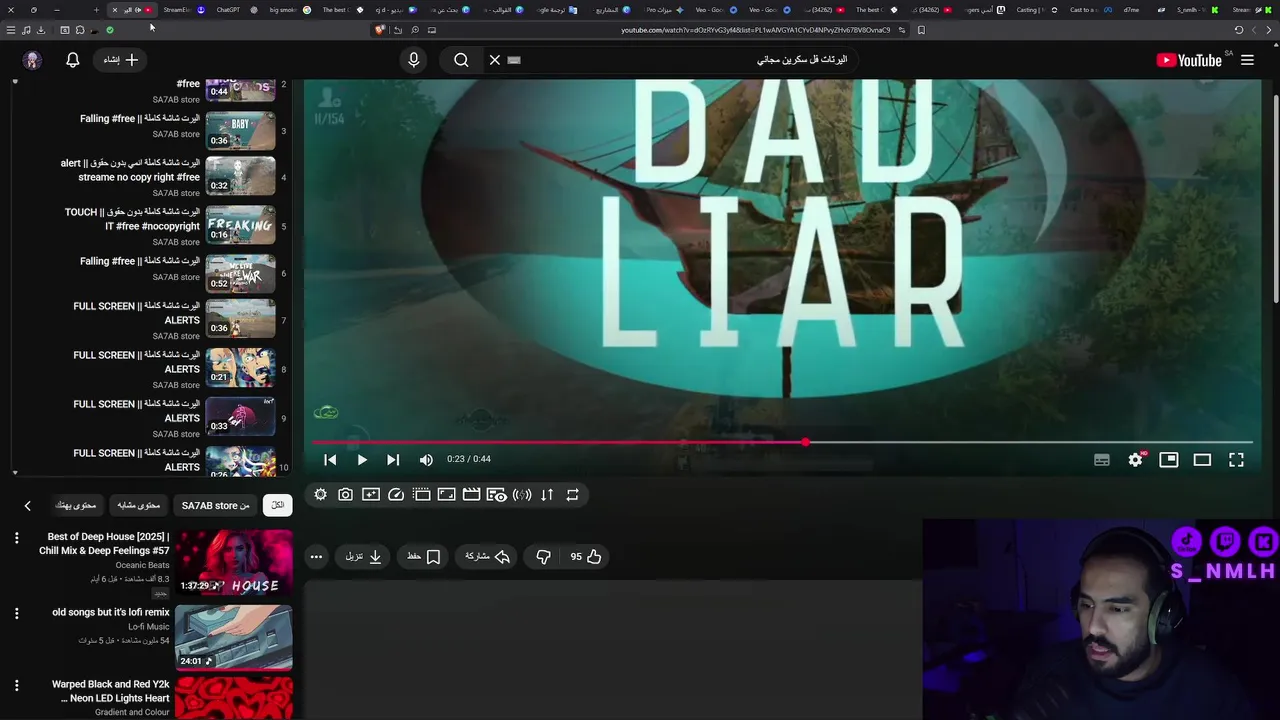Select the الكل (All) filter chip
The width and height of the screenshot is (1280, 720).
click(278, 506)
